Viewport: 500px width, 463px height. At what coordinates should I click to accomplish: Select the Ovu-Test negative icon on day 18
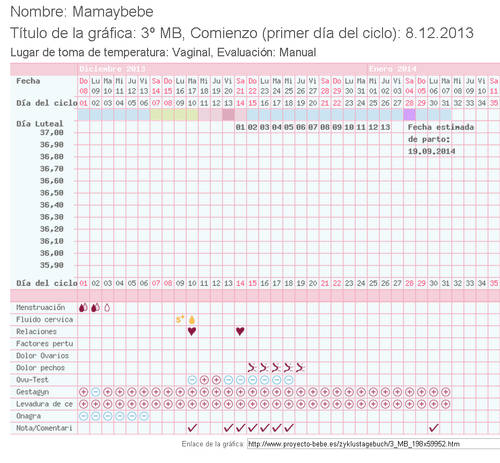289,380
